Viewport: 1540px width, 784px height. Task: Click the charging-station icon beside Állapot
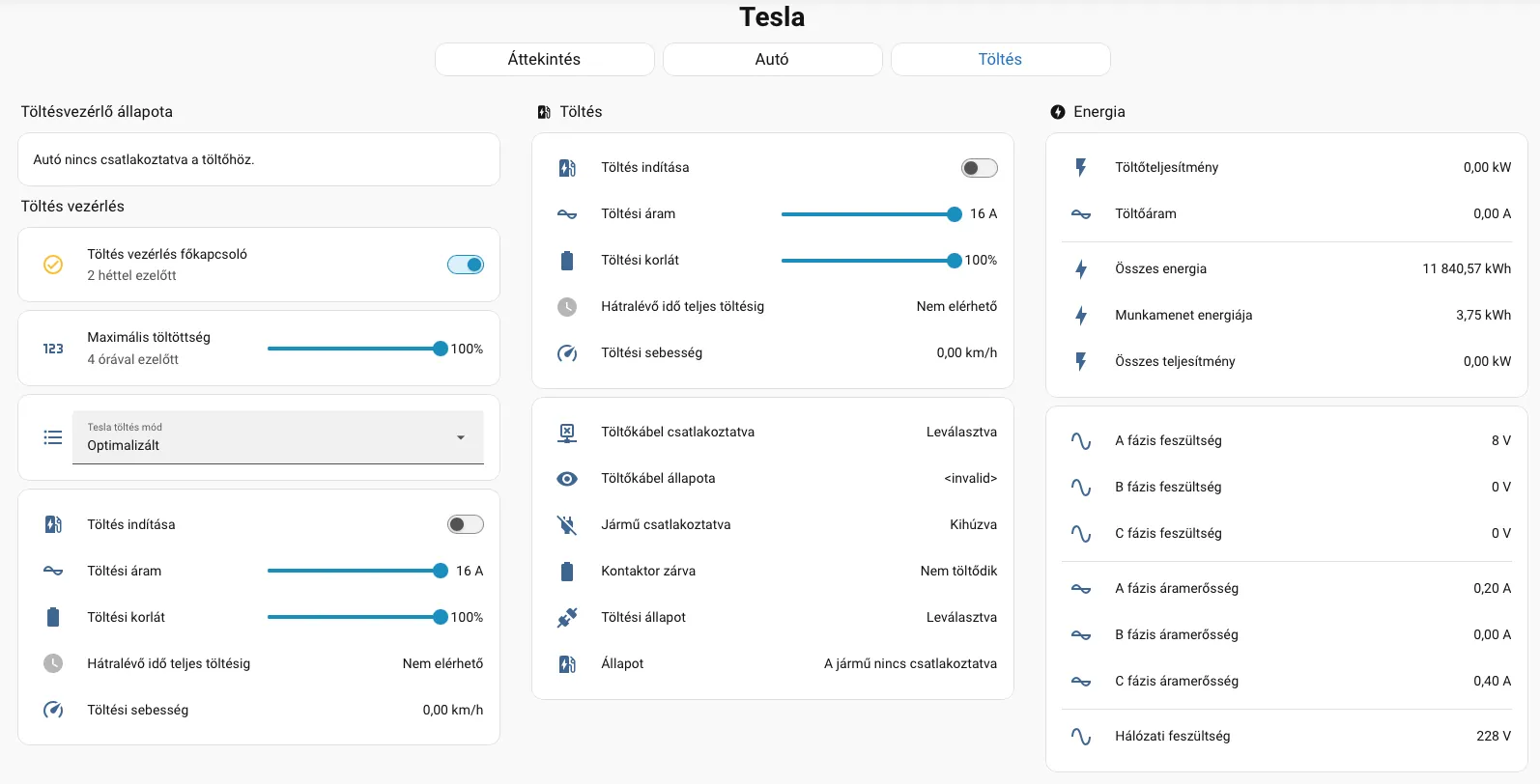567,664
